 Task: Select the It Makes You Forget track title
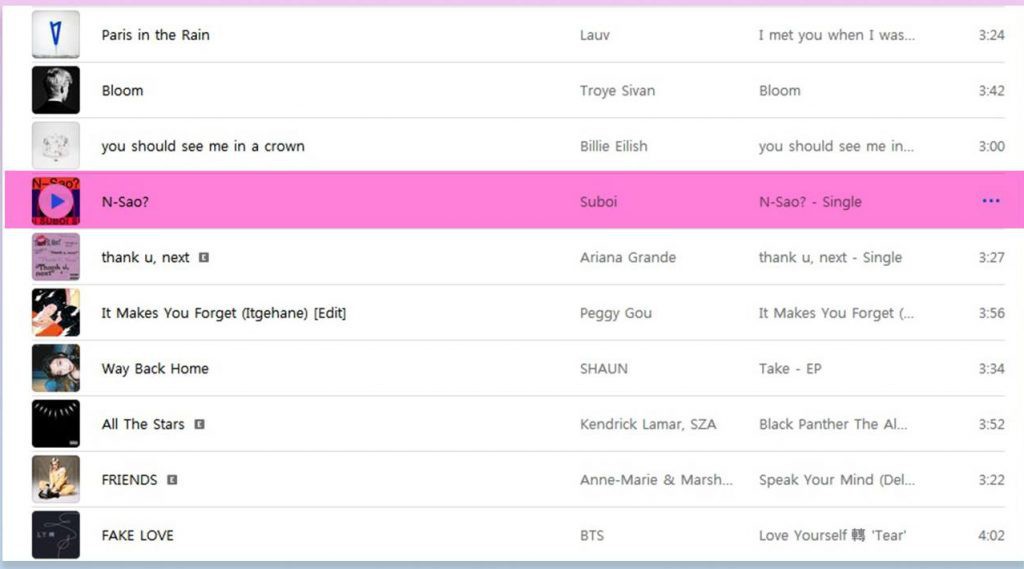(223, 313)
